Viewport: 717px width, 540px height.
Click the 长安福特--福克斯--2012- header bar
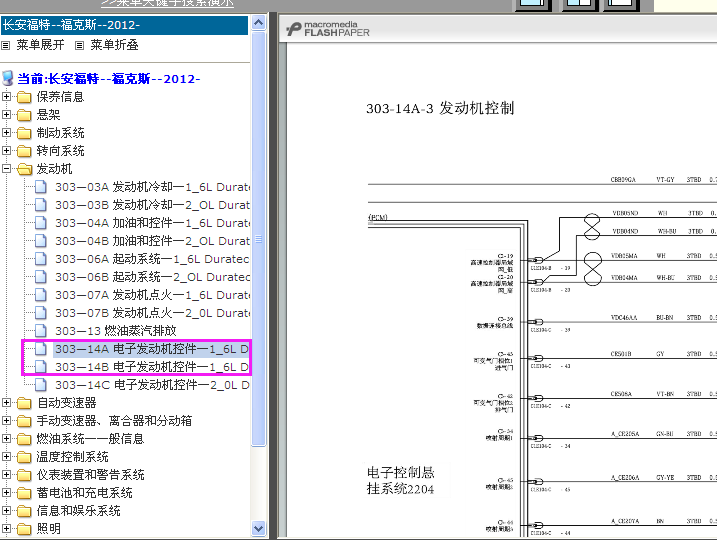tap(124, 25)
